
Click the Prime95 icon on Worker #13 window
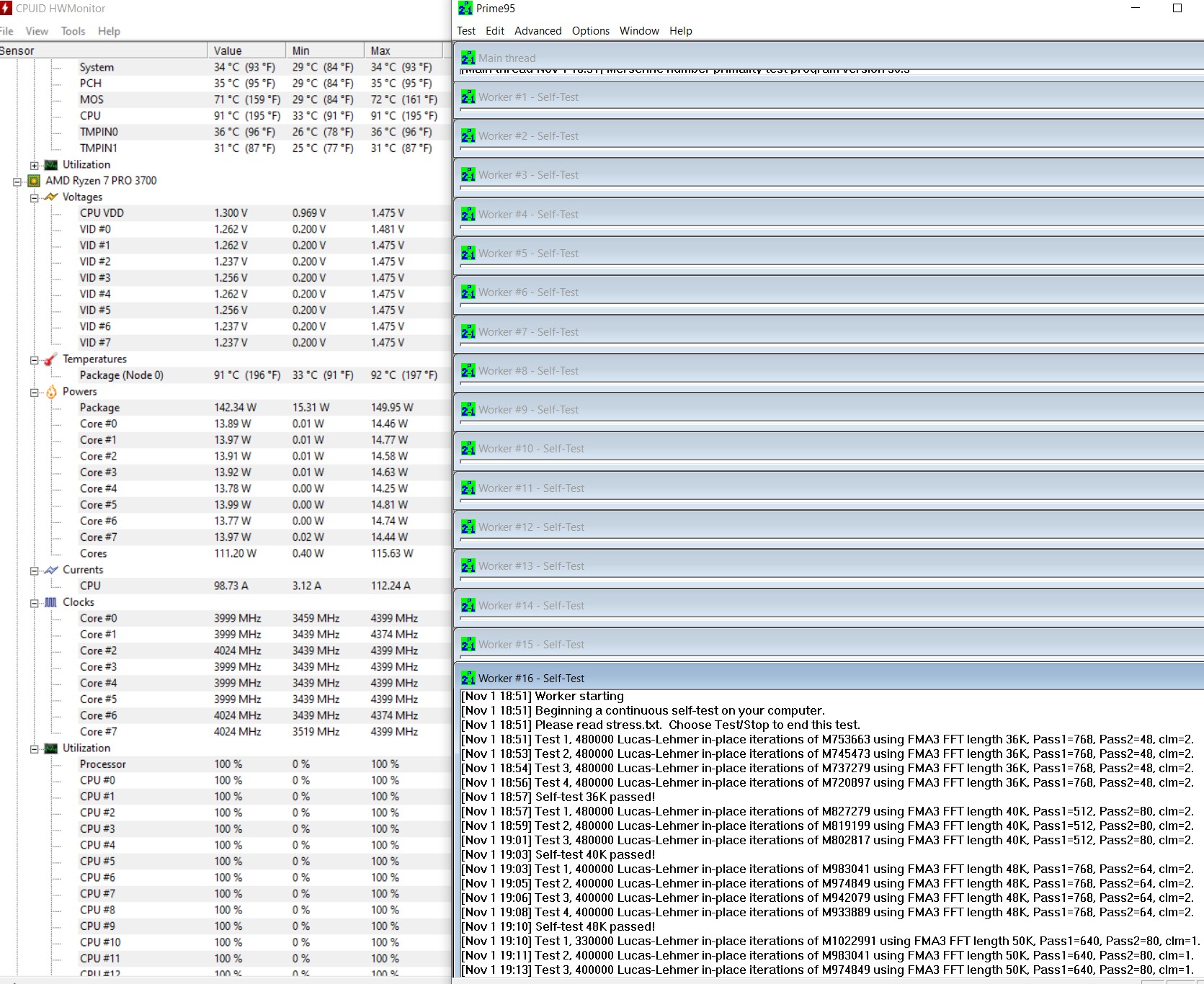[468, 565]
